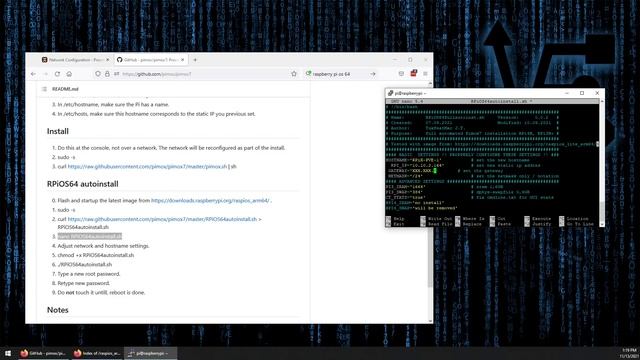This screenshot has width=640, height=360.
Task: Open the RPiOS64autoinstall.sh raw link
Action: tap(162, 219)
